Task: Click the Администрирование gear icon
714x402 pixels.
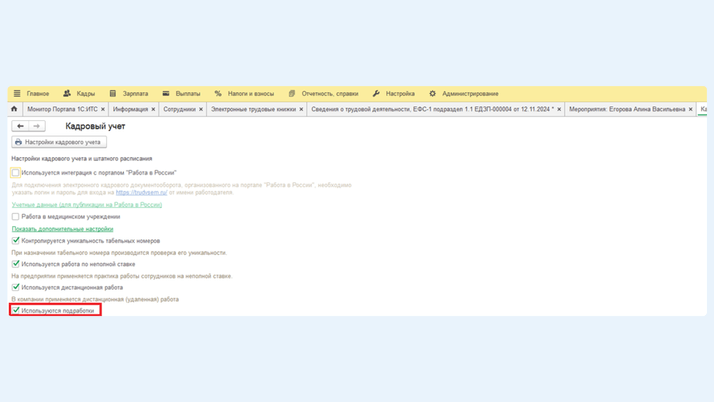Action: 432,93
